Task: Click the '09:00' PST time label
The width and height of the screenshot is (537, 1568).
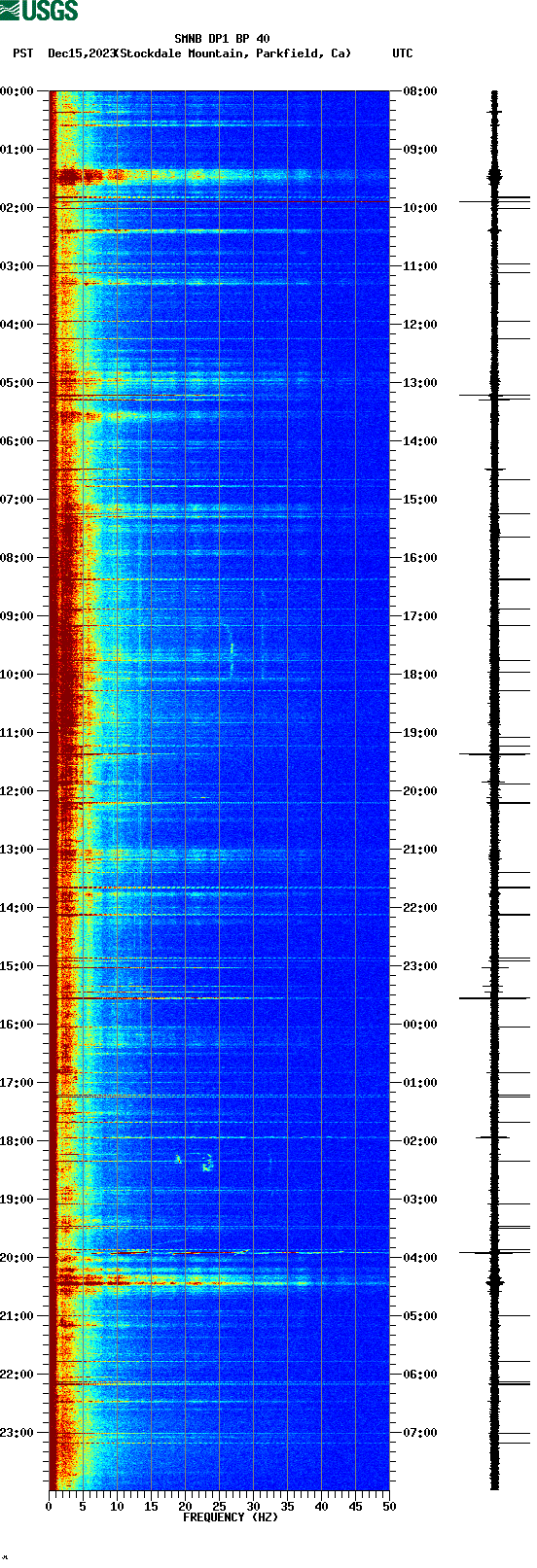Action: pyautogui.click(x=17, y=616)
